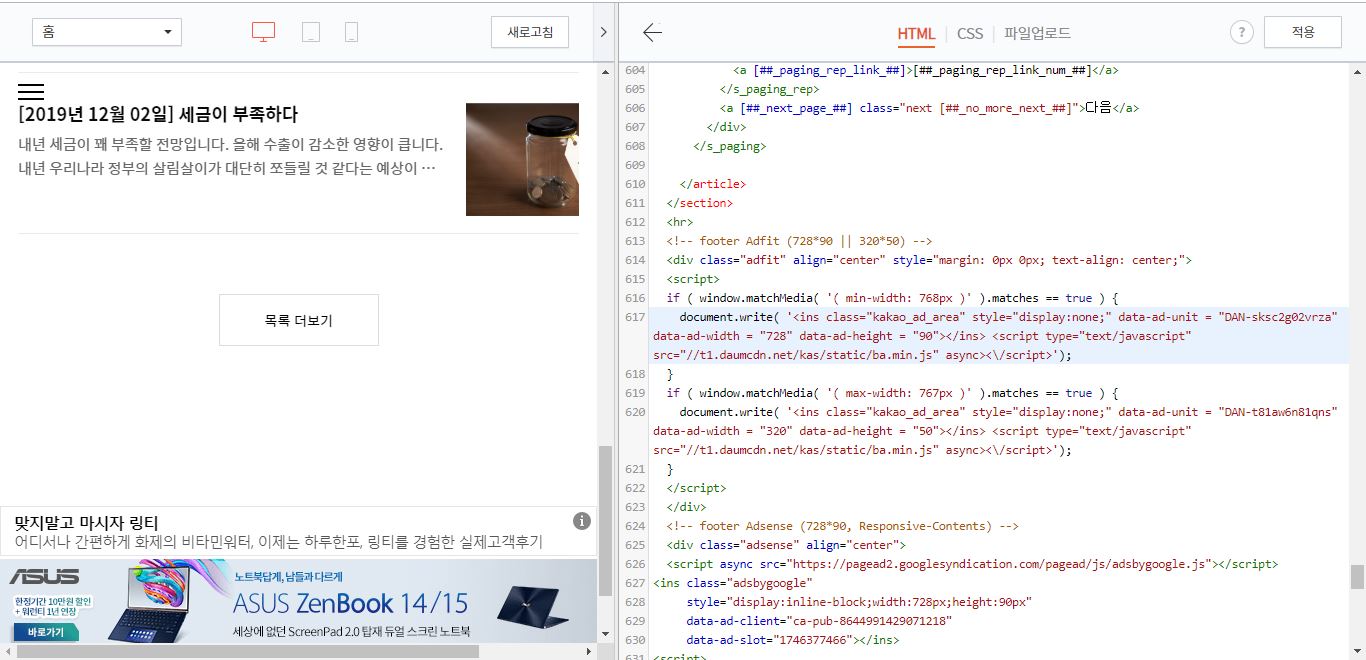Click the 새로고침 button

(530, 32)
